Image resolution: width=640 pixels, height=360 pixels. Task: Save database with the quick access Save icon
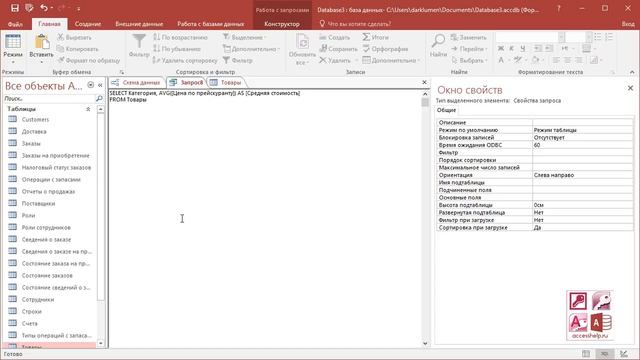(x=15, y=8)
